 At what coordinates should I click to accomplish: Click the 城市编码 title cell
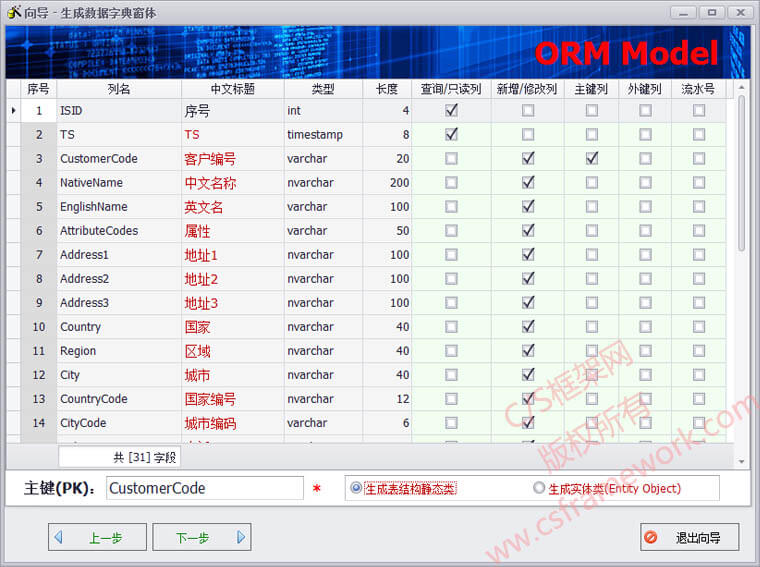click(233, 423)
